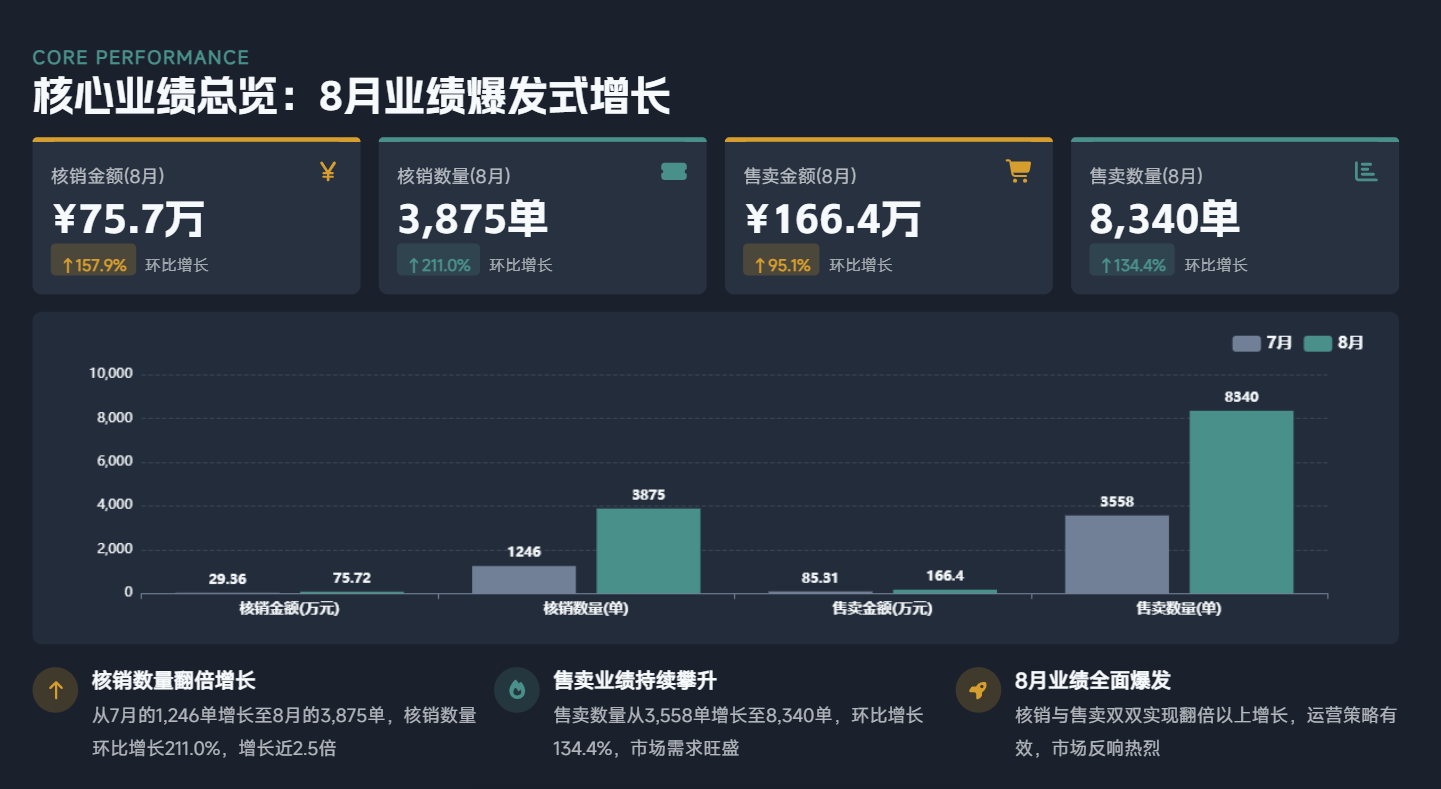Click the 售卖数量(8月) card title

(x=1146, y=176)
